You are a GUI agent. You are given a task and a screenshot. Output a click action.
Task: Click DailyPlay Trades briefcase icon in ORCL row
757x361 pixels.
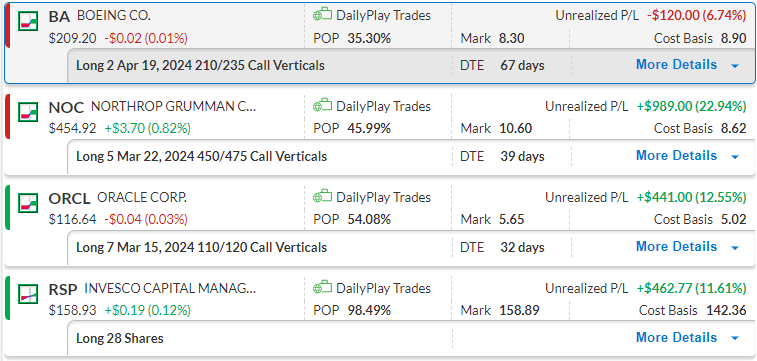[x=322, y=197]
